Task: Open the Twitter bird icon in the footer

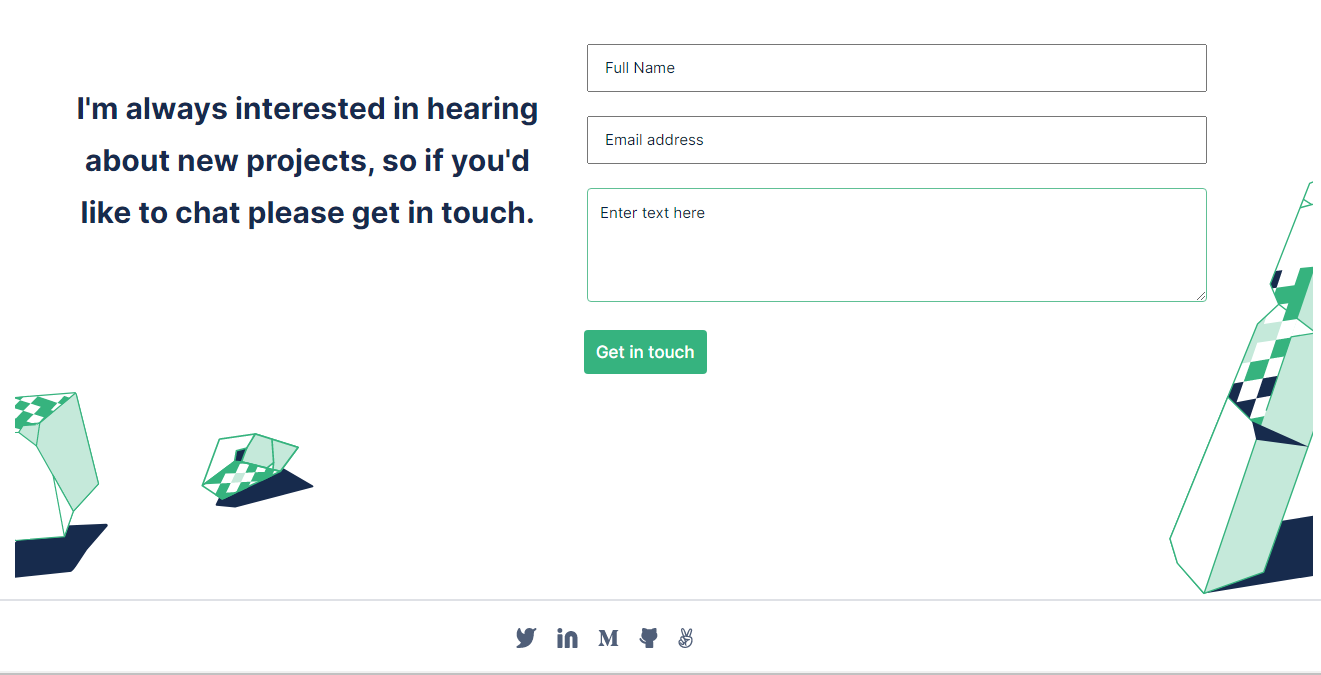Action: point(526,637)
